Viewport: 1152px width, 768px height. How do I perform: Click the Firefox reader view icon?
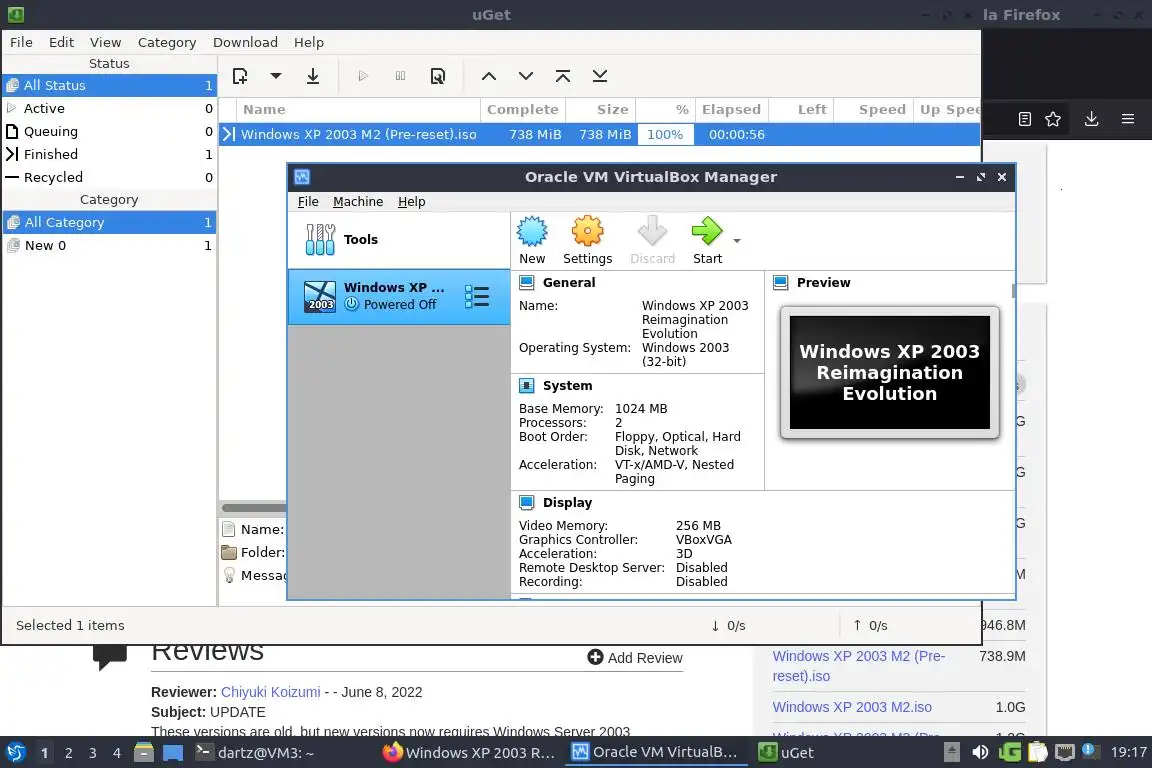[x=1025, y=119]
